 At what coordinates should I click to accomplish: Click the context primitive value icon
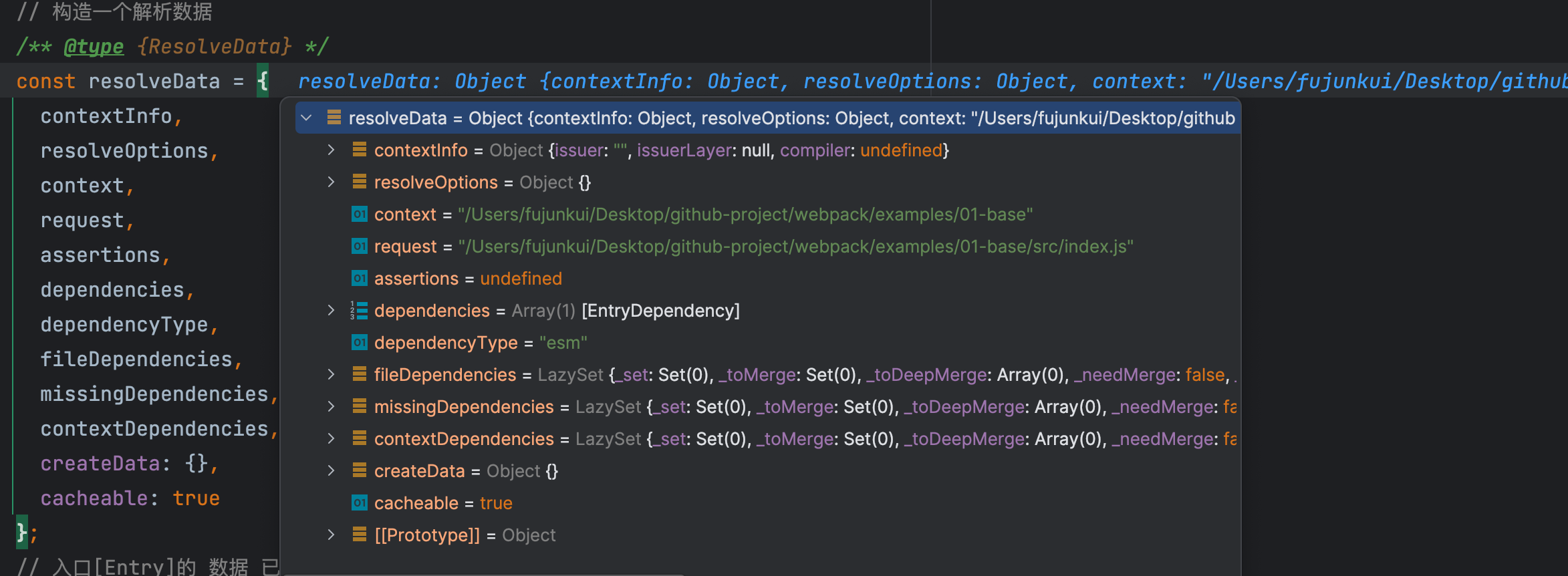pyautogui.click(x=360, y=214)
